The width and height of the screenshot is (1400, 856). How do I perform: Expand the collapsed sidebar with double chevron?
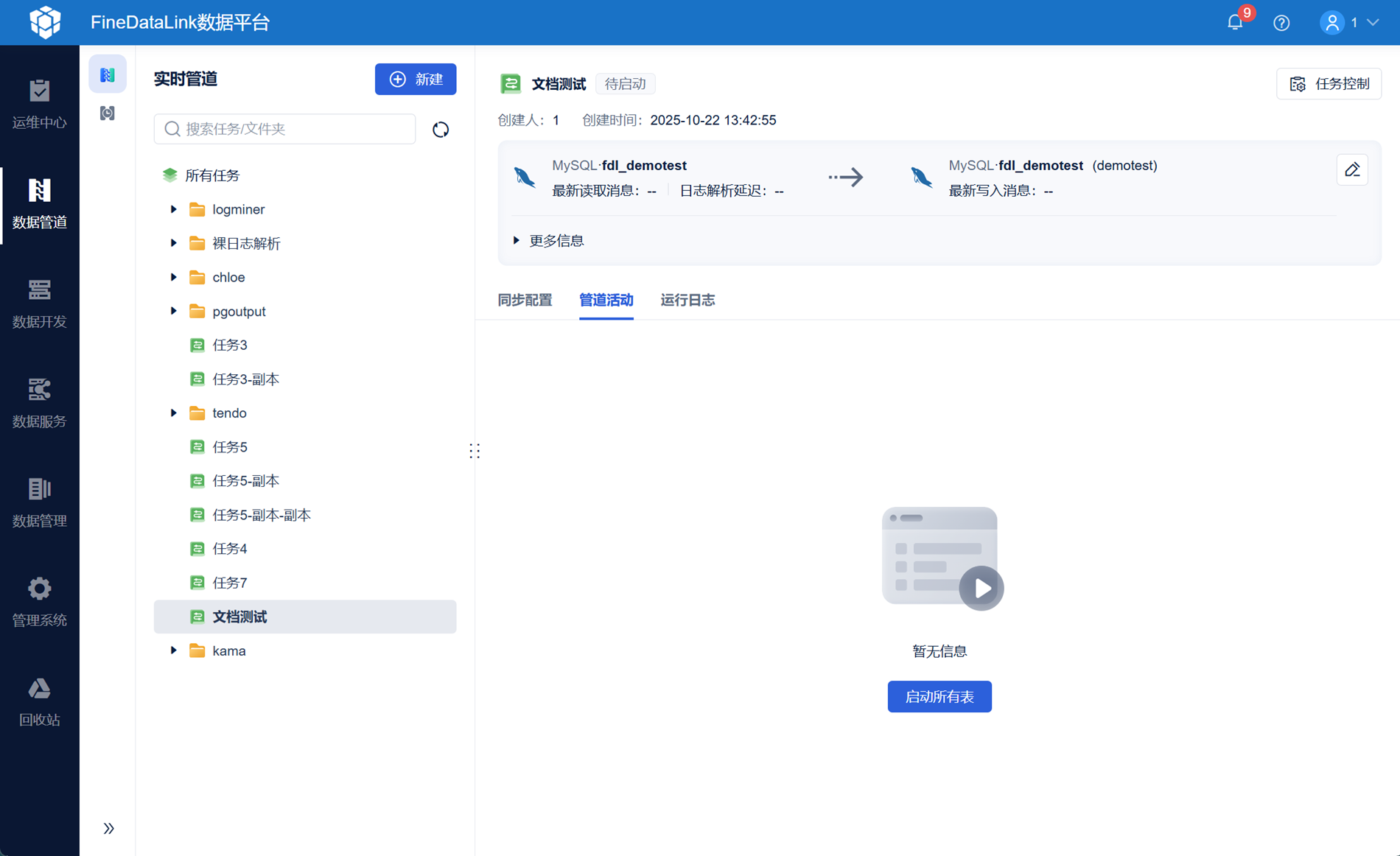pos(108,829)
